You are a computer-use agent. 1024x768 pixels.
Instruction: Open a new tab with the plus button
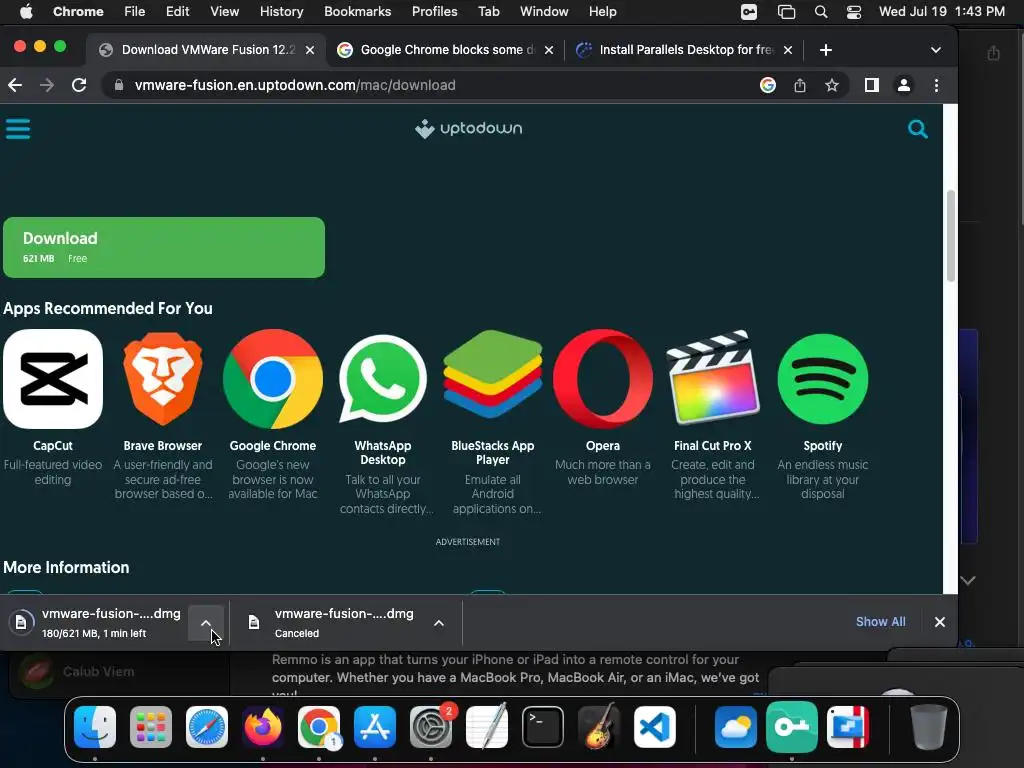point(825,50)
